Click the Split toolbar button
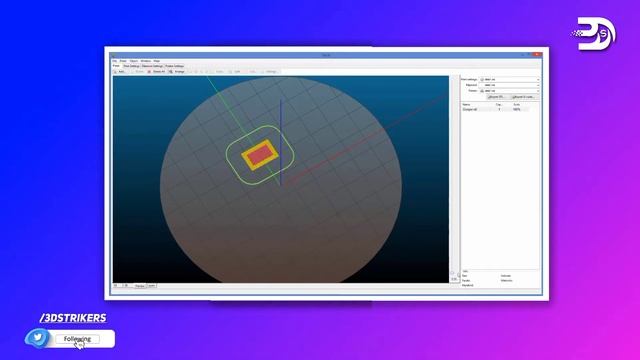This screenshot has width=640, height=360. pyautogui.click(x=234, y=71)
